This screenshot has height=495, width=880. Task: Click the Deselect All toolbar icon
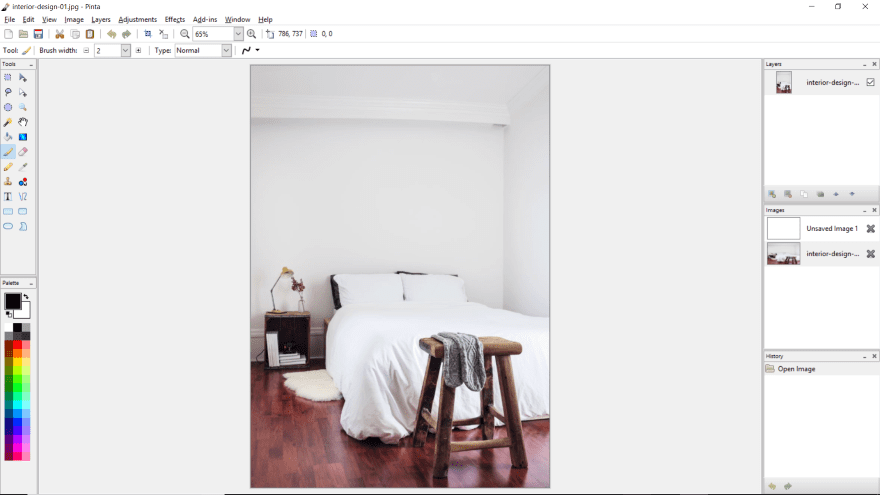coord(163,34)
